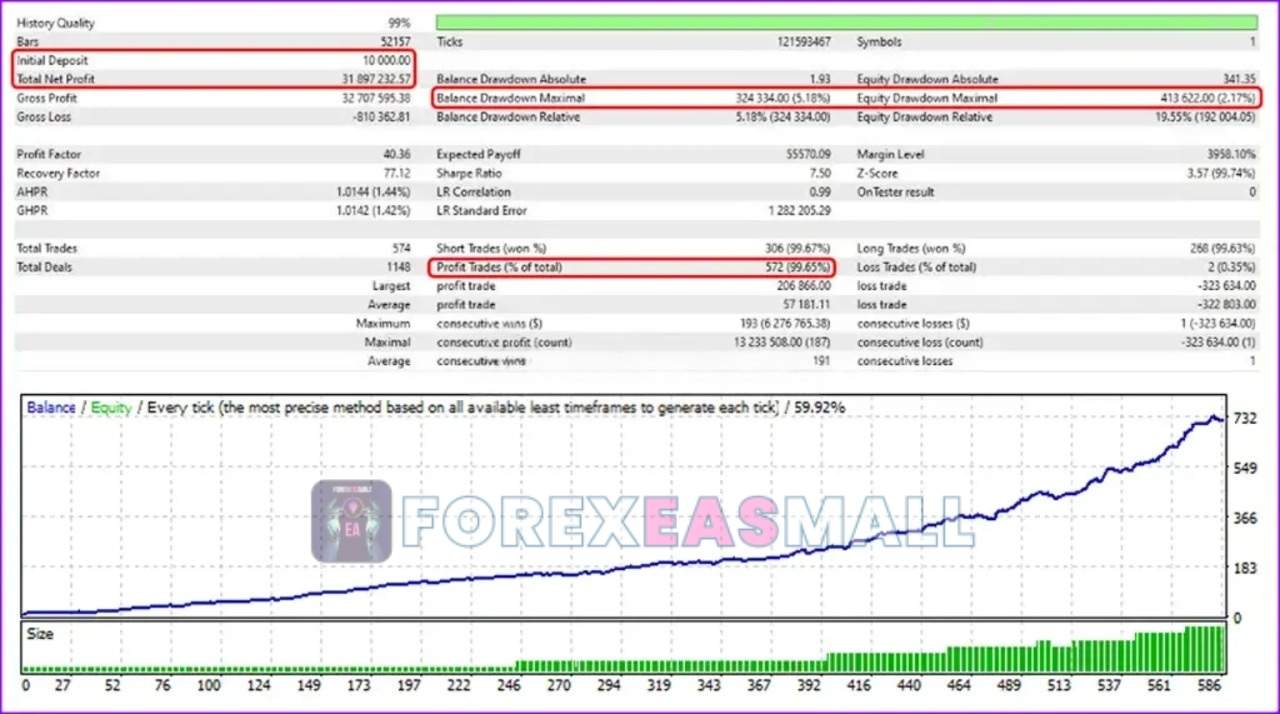Select the "Equity Drawdown Maximal" label
The image size is (1280, 714).
pyautogui.click(x=927, y=98)
